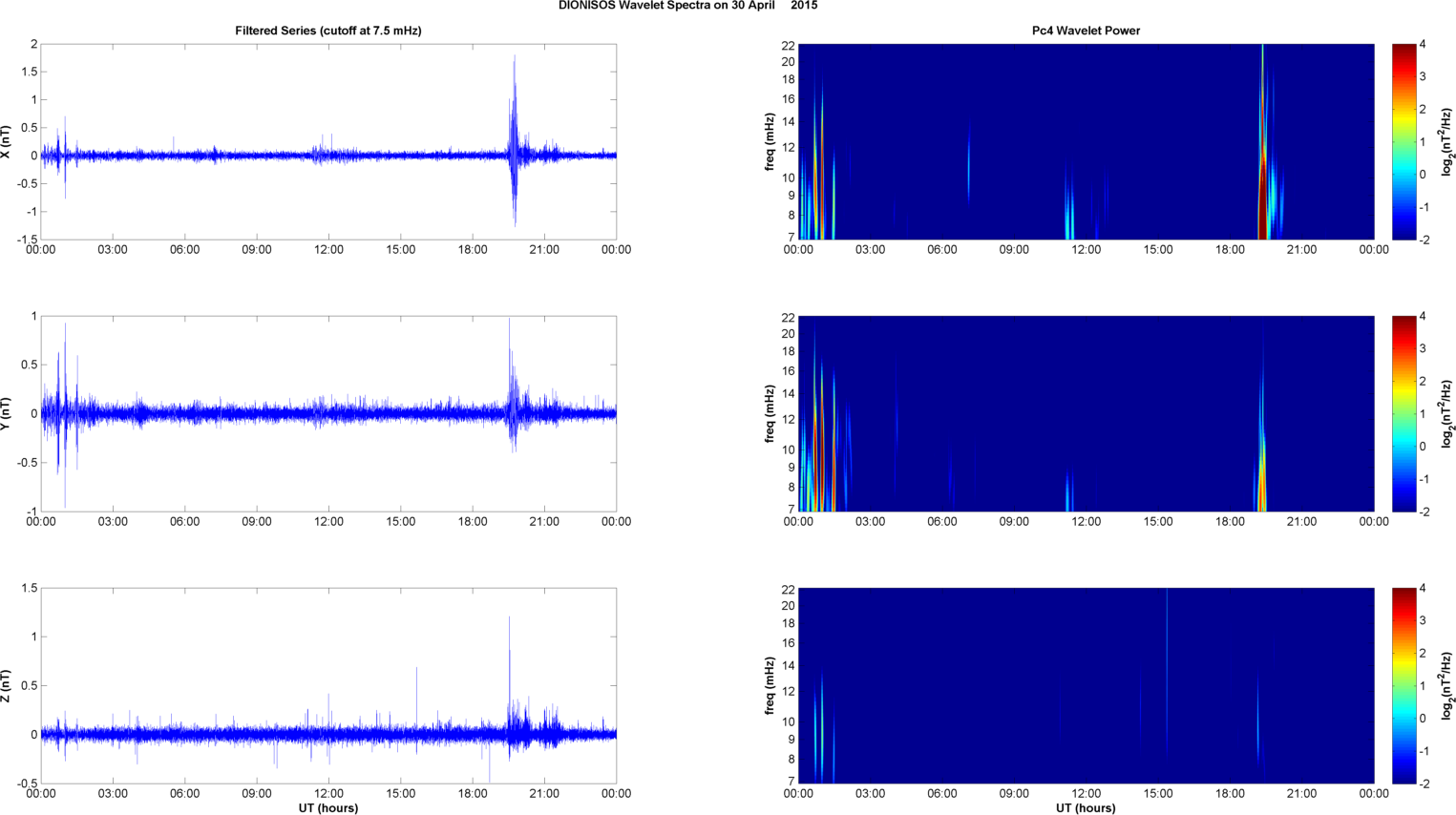Click the 1.5 tick on Z (nT) axis
The width and height of the screenshot is (1456, 815).
pyautogui.click(x=29, y=588)
